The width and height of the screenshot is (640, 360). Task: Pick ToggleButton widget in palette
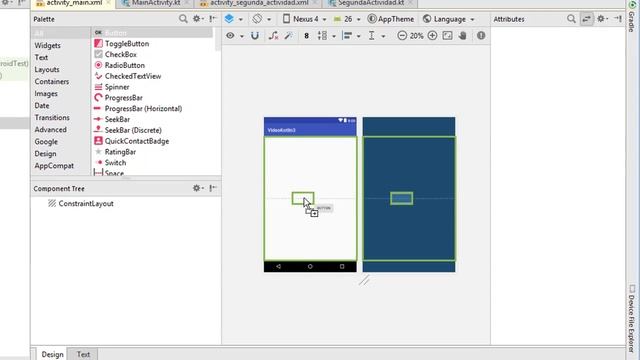[127, 44]
